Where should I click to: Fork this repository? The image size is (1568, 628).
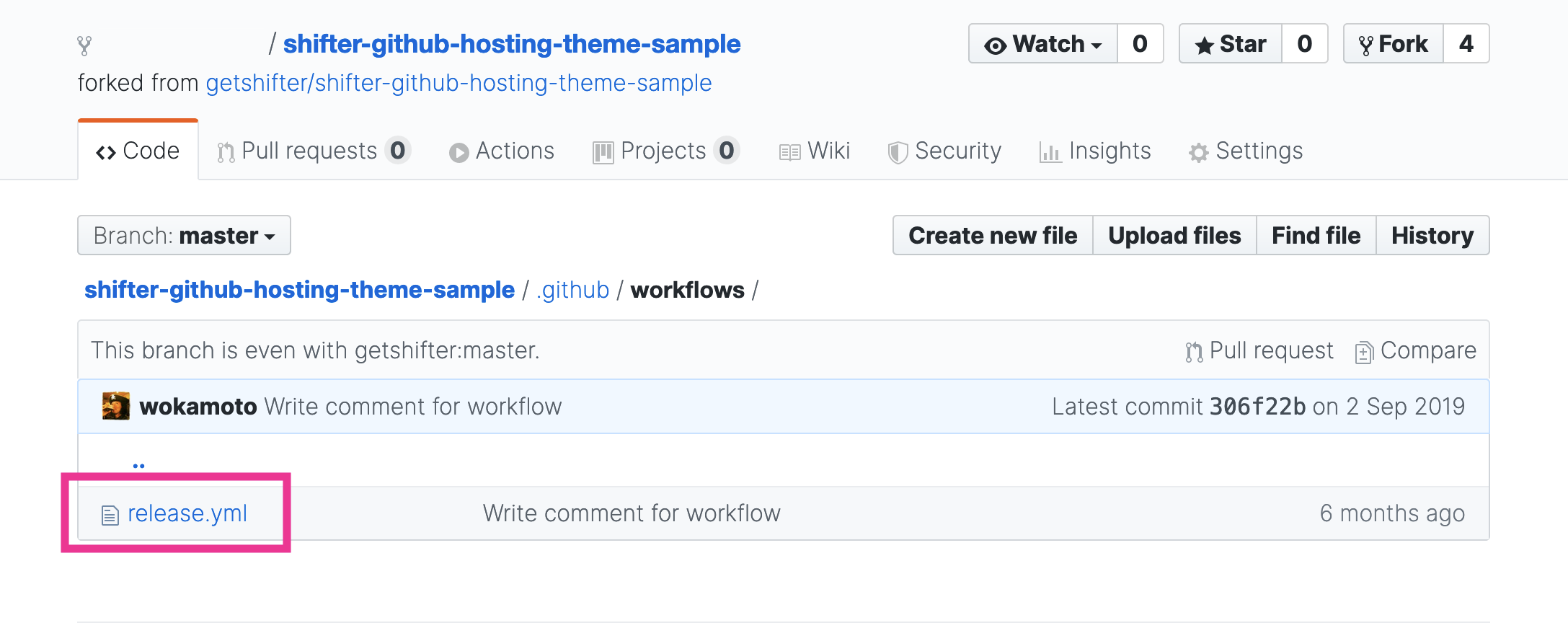pos(1394,44)
